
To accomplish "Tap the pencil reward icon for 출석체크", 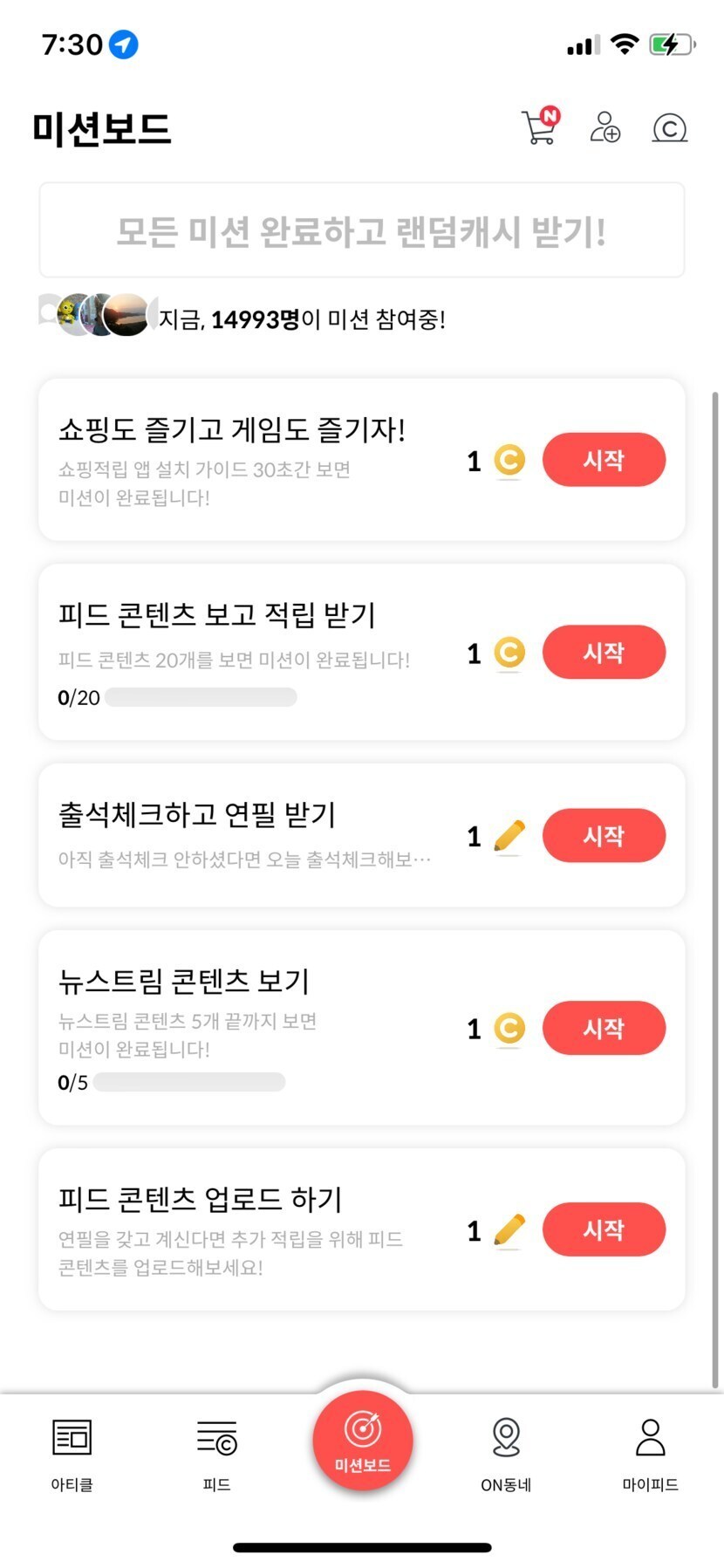I will tap(509, 836).
